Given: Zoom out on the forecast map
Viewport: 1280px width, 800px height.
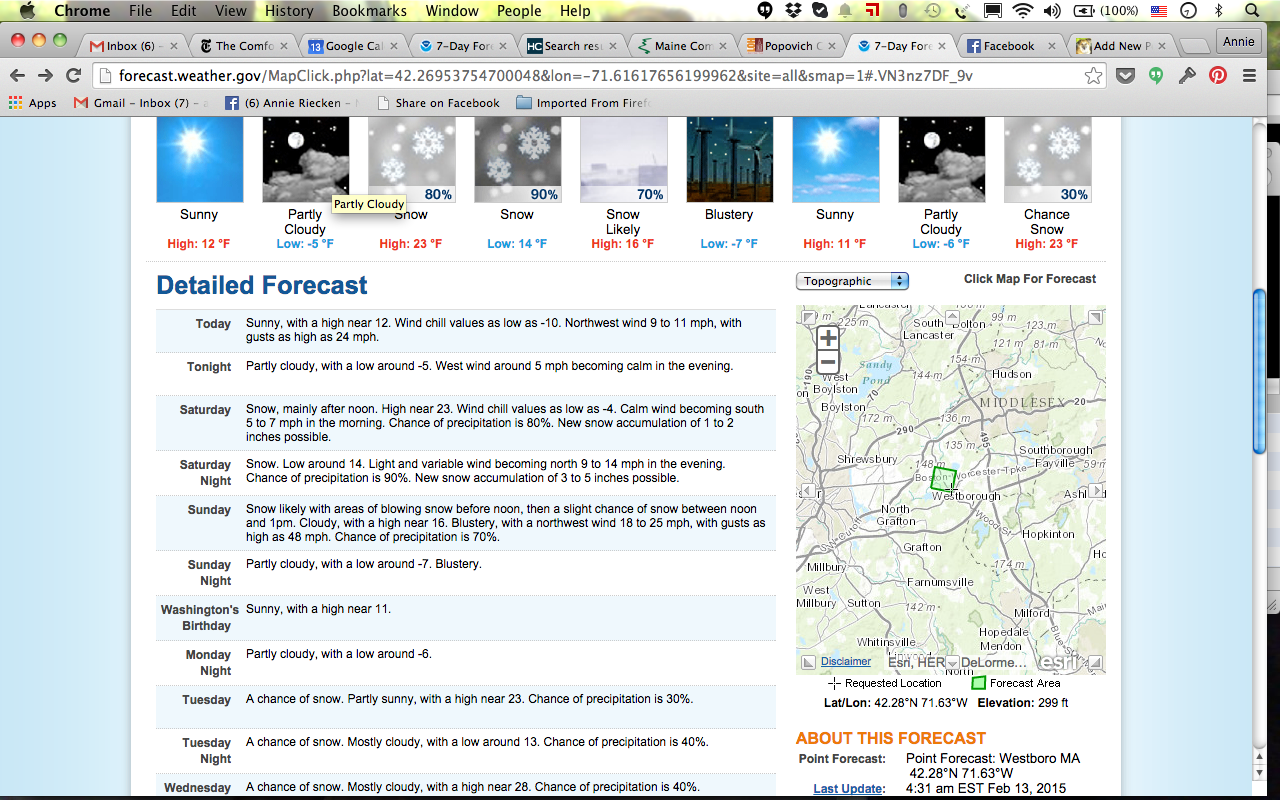Looking at the screenshot, I should 827,362.
